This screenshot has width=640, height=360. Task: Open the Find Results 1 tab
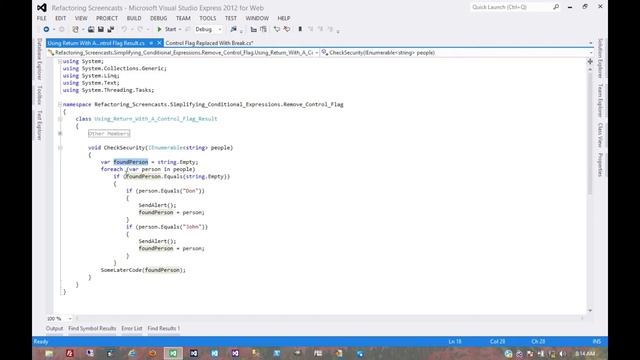[x=164, y=328]
